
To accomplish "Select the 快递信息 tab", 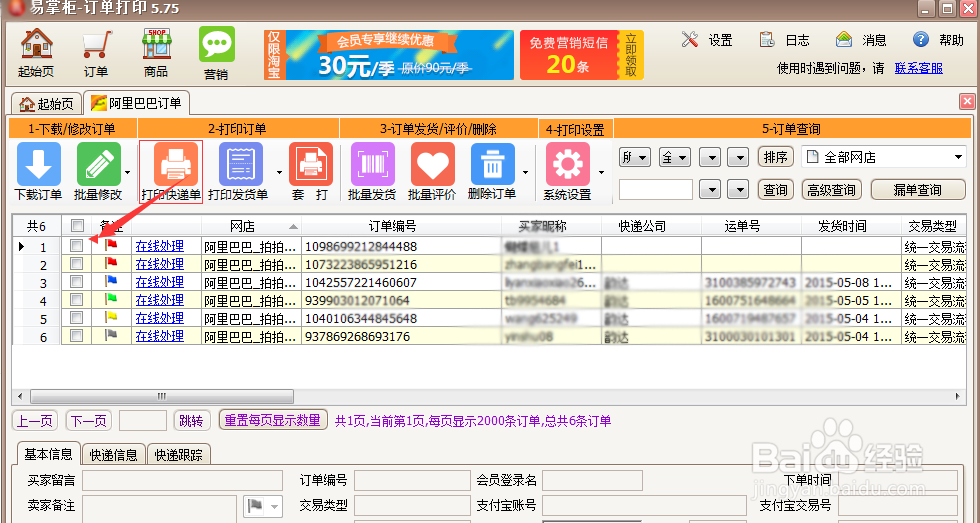I will pos(114,455).
